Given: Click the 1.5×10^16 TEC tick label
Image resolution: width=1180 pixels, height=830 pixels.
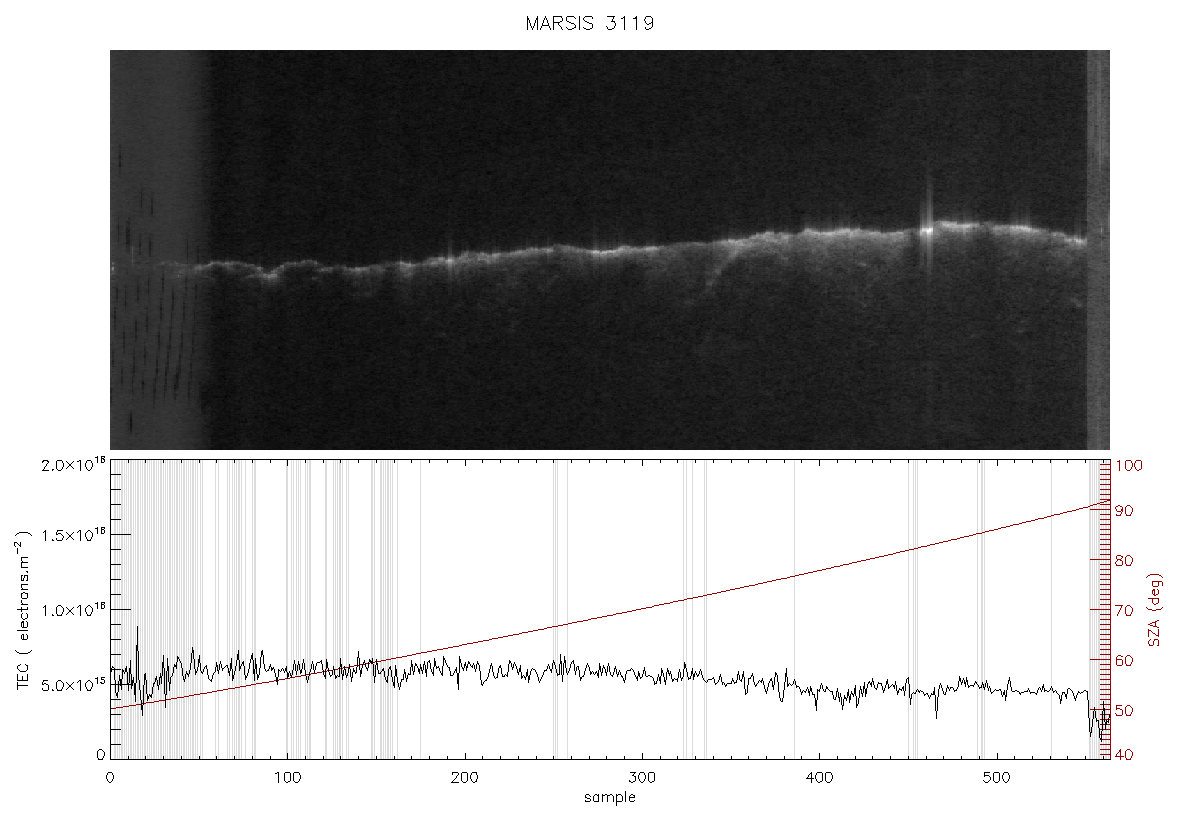Looking at the screenshot, I should tap(73, 535).
